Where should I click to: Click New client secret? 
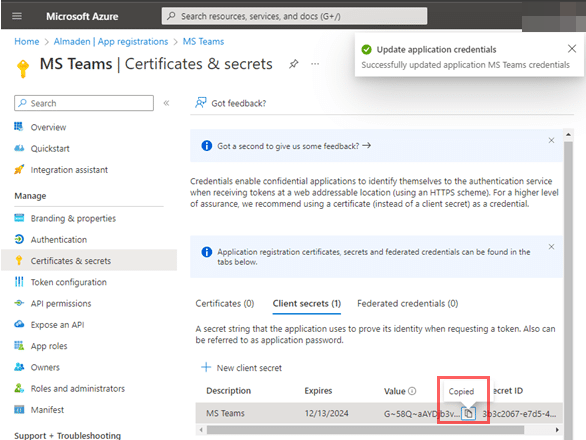[241, 368]
